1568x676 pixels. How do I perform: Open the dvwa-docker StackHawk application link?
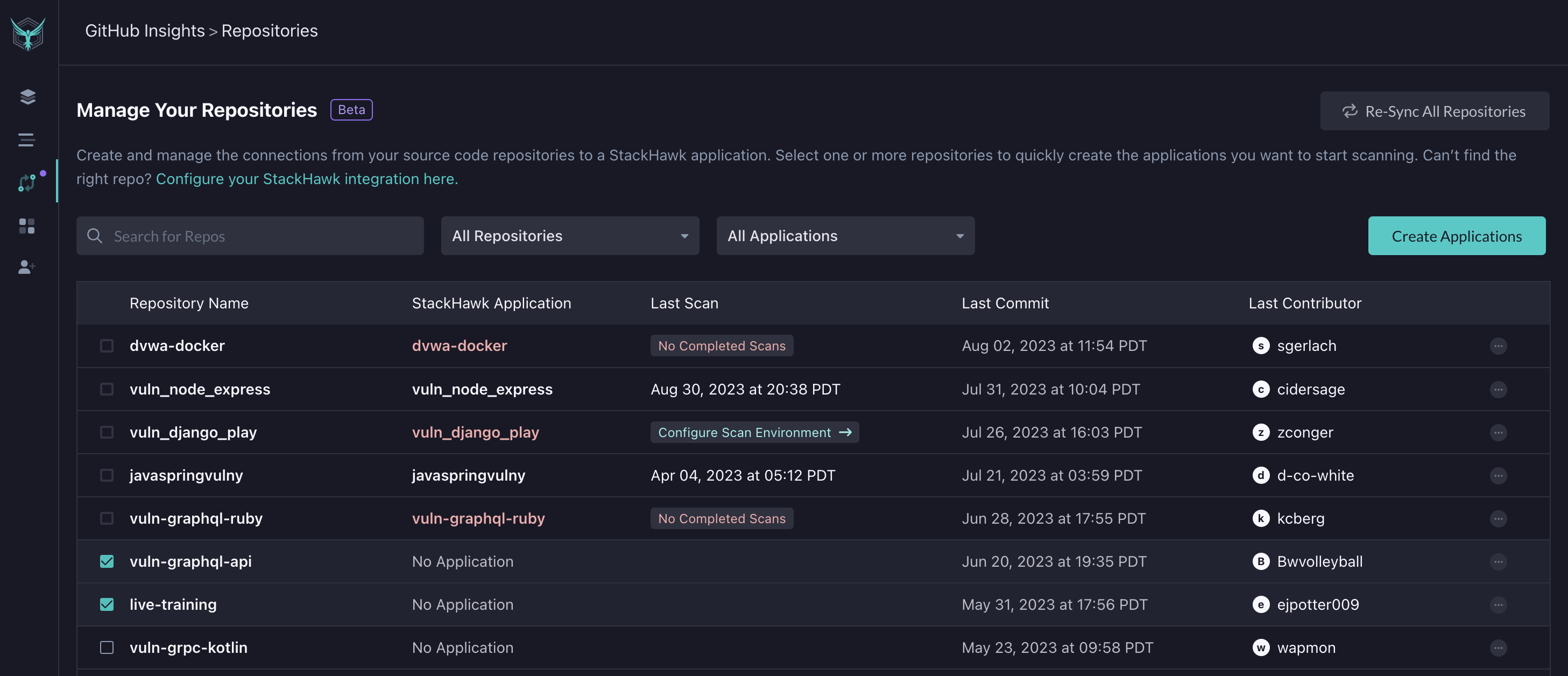click(459, 346)
